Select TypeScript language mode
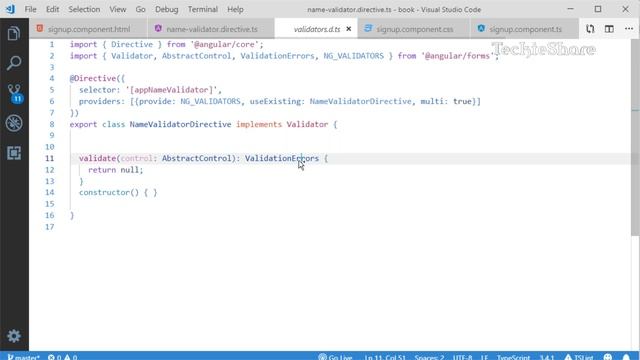The image size is (640, 360). click(513, 357)
